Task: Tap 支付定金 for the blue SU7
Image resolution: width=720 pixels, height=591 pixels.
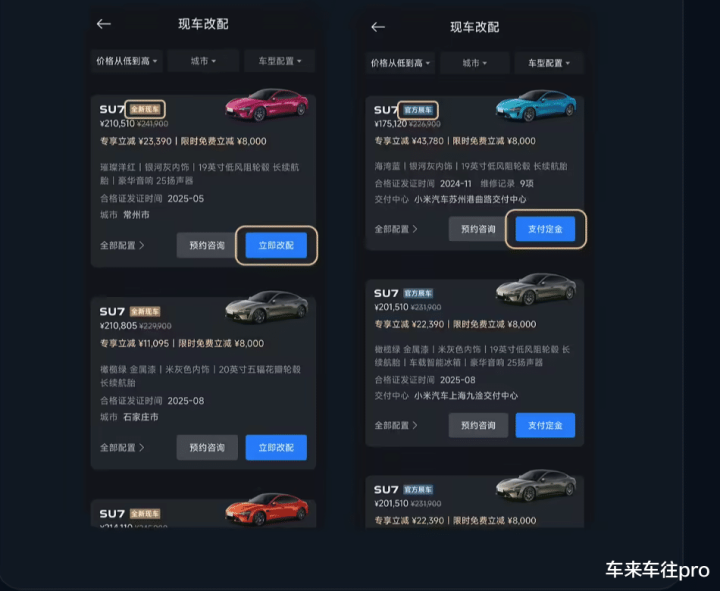Action: pos(545,229)
